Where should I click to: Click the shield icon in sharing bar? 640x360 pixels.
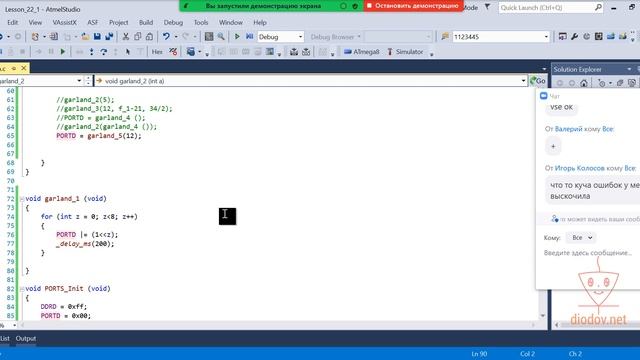(x=355, y=6)
